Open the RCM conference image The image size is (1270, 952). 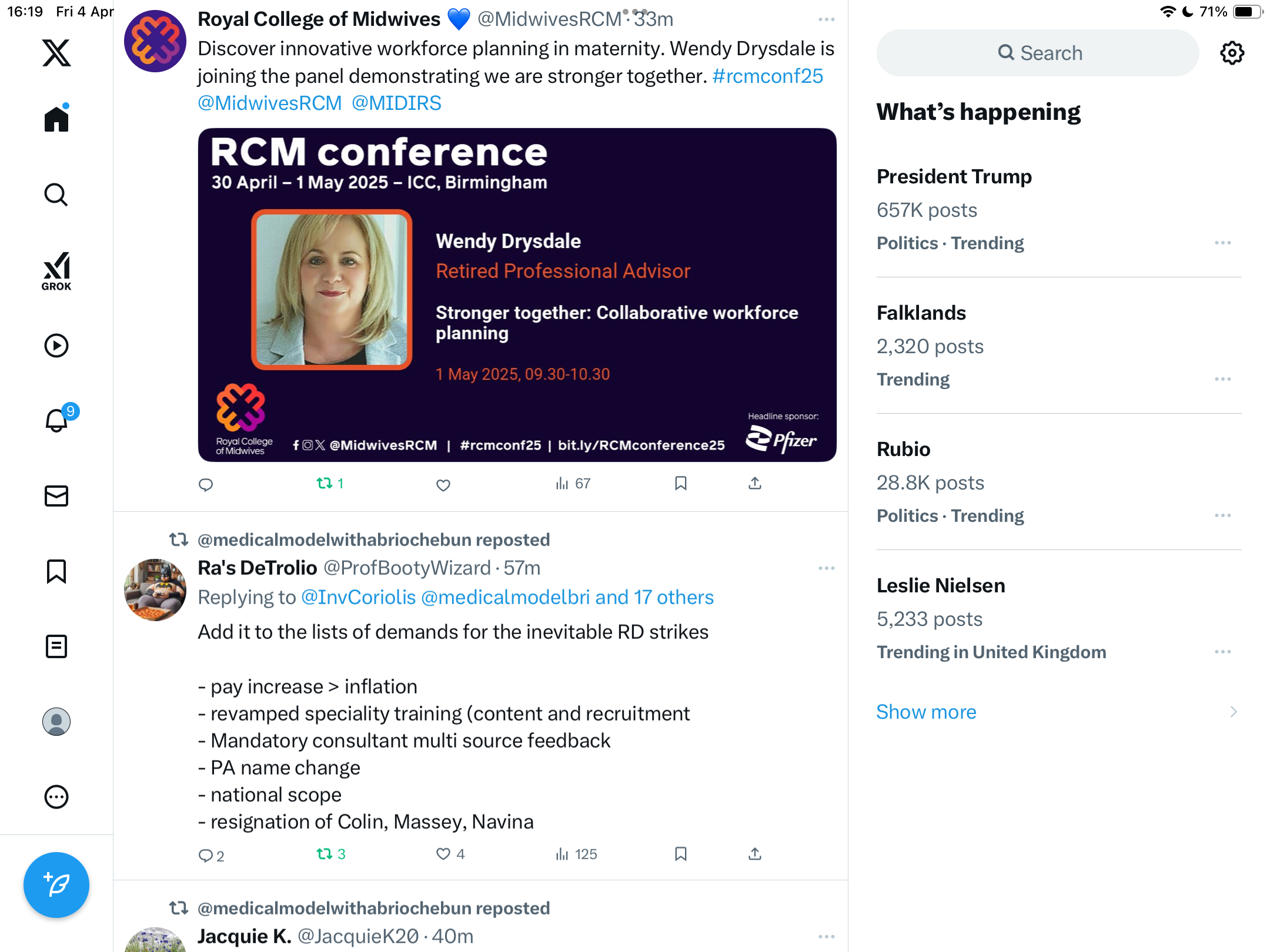(517, 295)
